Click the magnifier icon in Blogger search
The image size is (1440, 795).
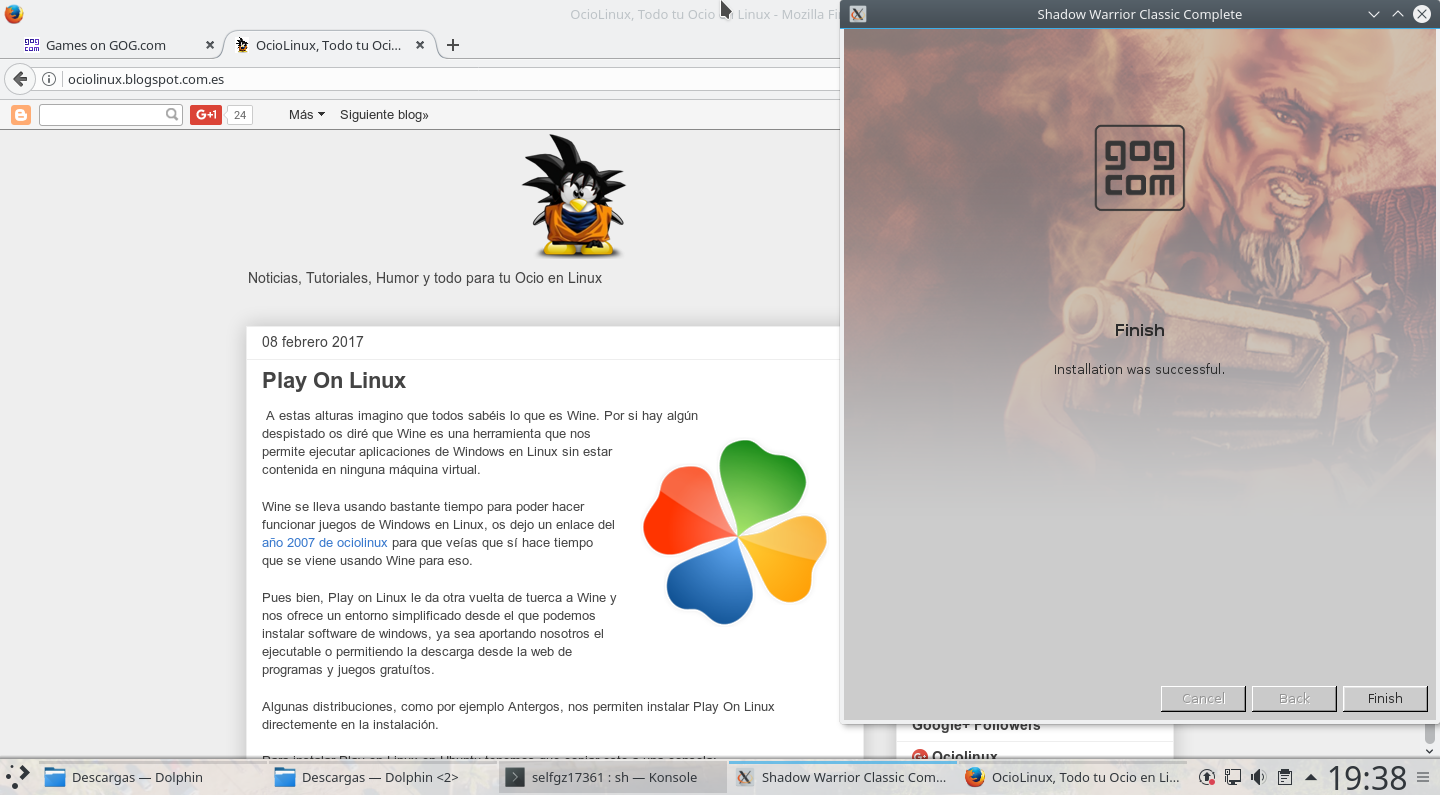tap(172, 115)
